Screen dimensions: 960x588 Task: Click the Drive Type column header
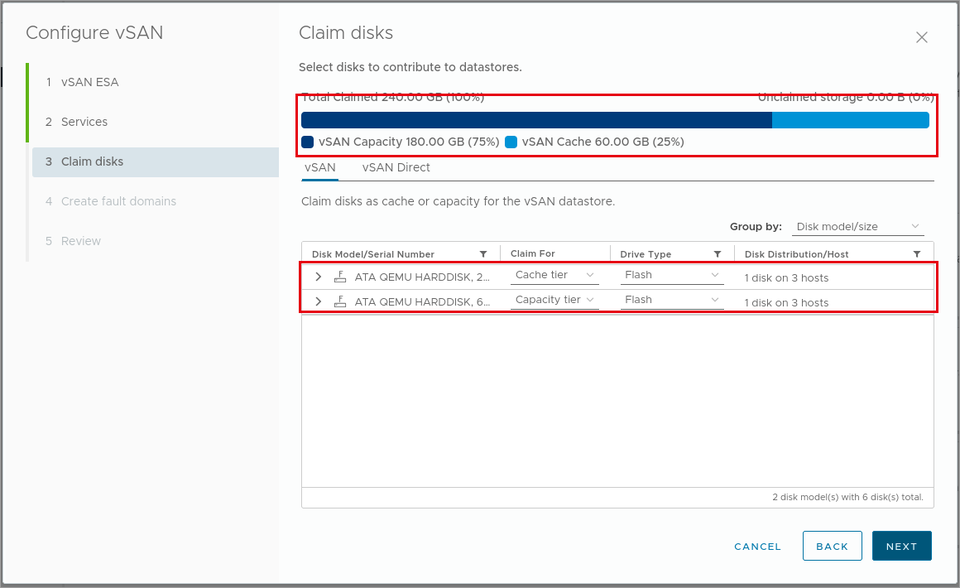click(645, 254)
